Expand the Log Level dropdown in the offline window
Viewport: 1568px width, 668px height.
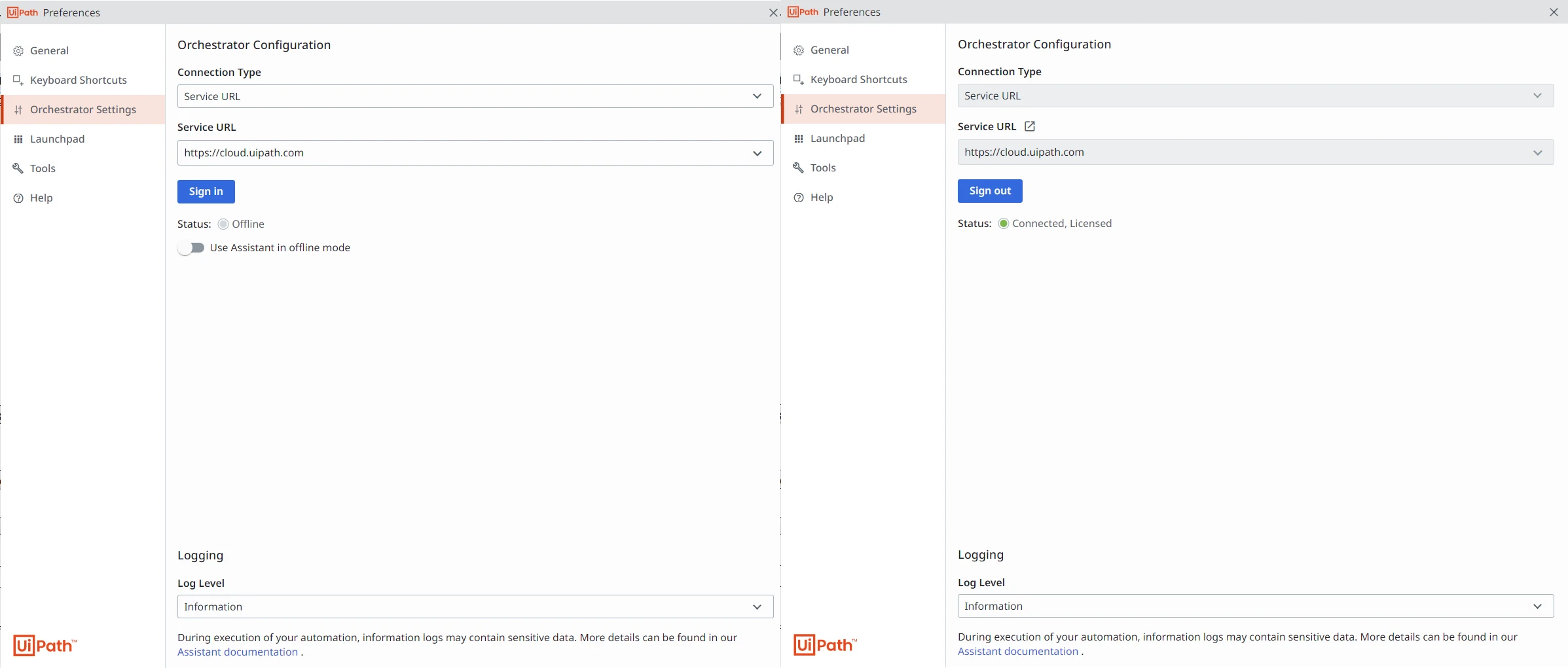pyautogui.click(x=475, y=607)
